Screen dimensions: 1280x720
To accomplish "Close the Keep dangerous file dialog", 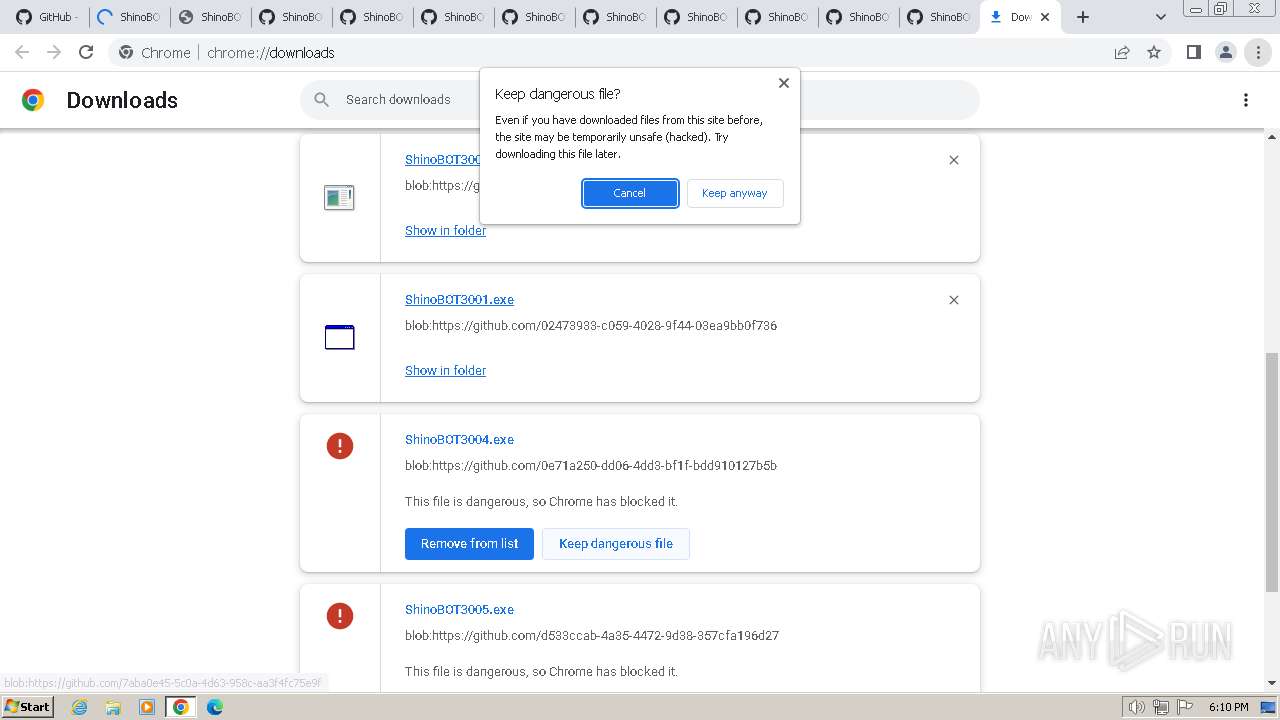I will [784, 83].
